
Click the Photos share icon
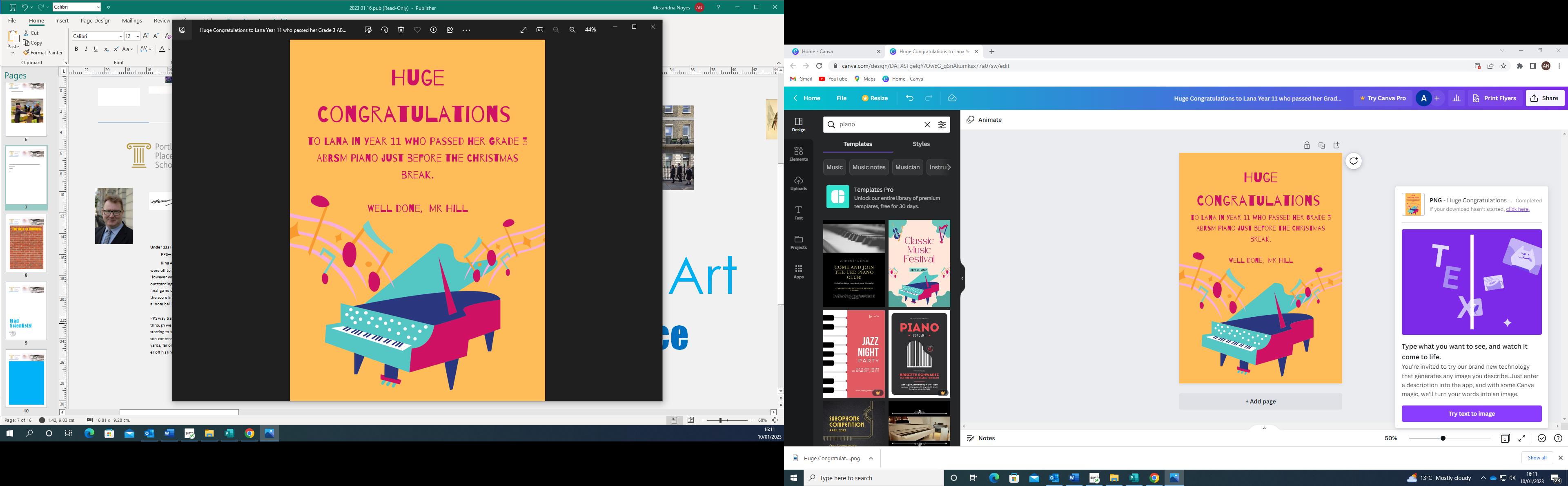click(450, 30)
